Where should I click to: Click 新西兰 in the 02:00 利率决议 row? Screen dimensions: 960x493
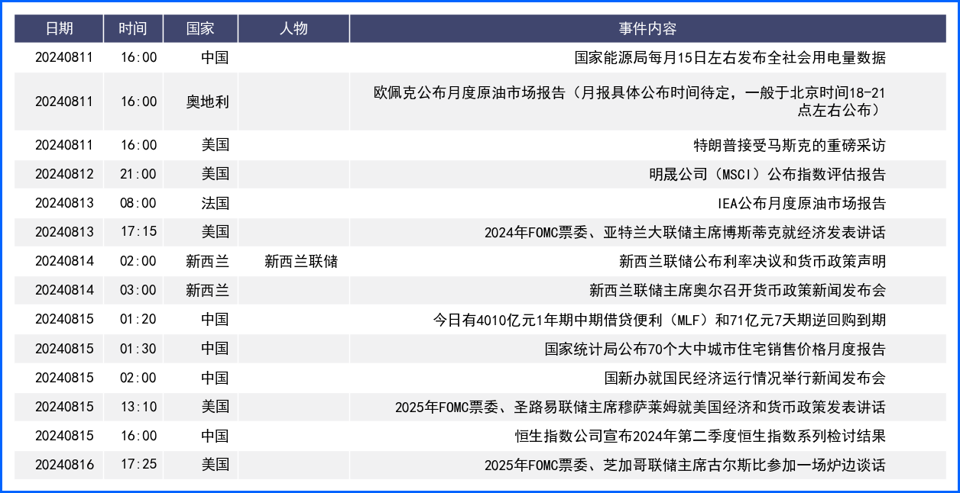pos(208,262)
